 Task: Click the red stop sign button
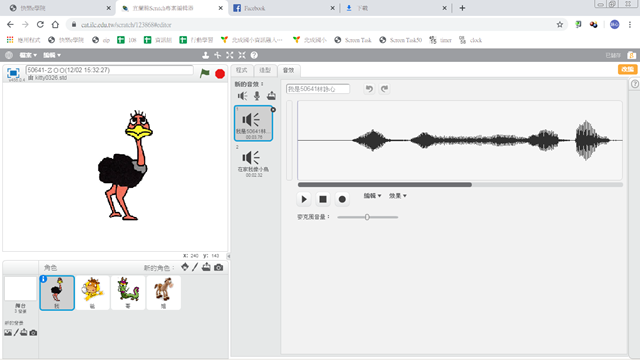coord(220,74)
